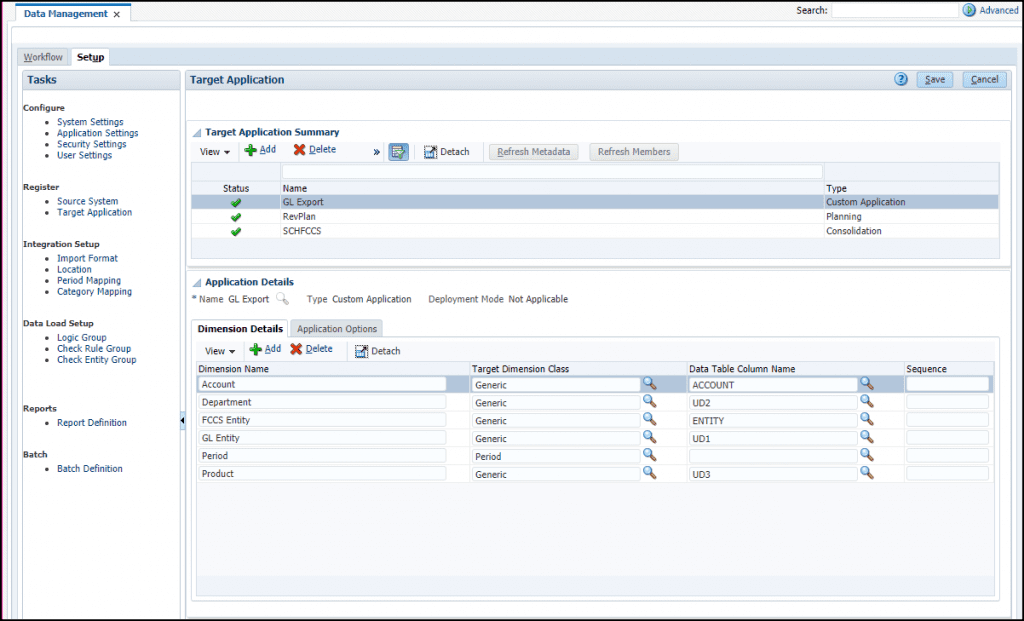Screen dimensions: 1024x621
Task: Close the Data Management tab
Action: (117, 14)
